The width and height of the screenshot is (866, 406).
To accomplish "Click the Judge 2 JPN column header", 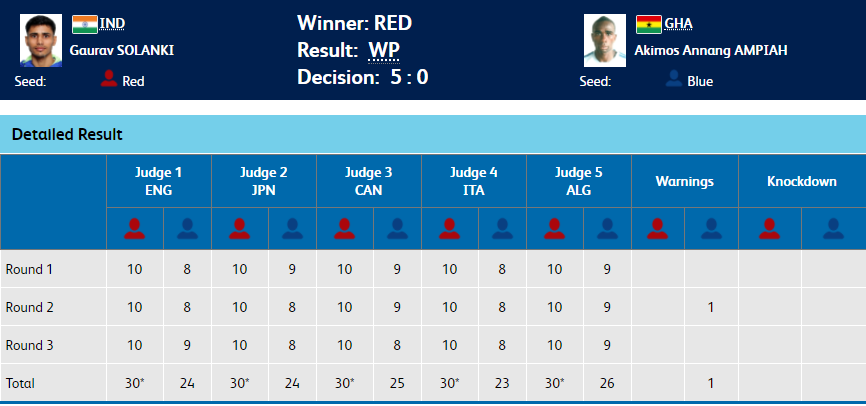I will 265,180.
